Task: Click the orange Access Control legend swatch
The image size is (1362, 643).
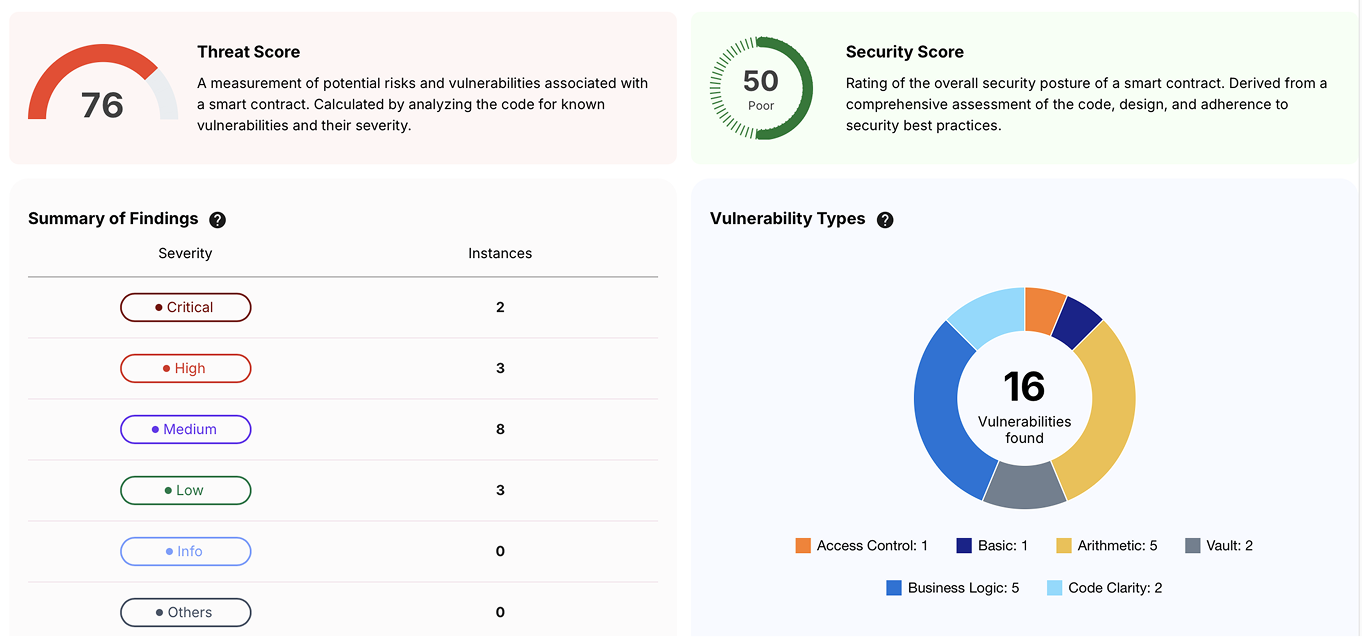Action: [x=803, y=546]
